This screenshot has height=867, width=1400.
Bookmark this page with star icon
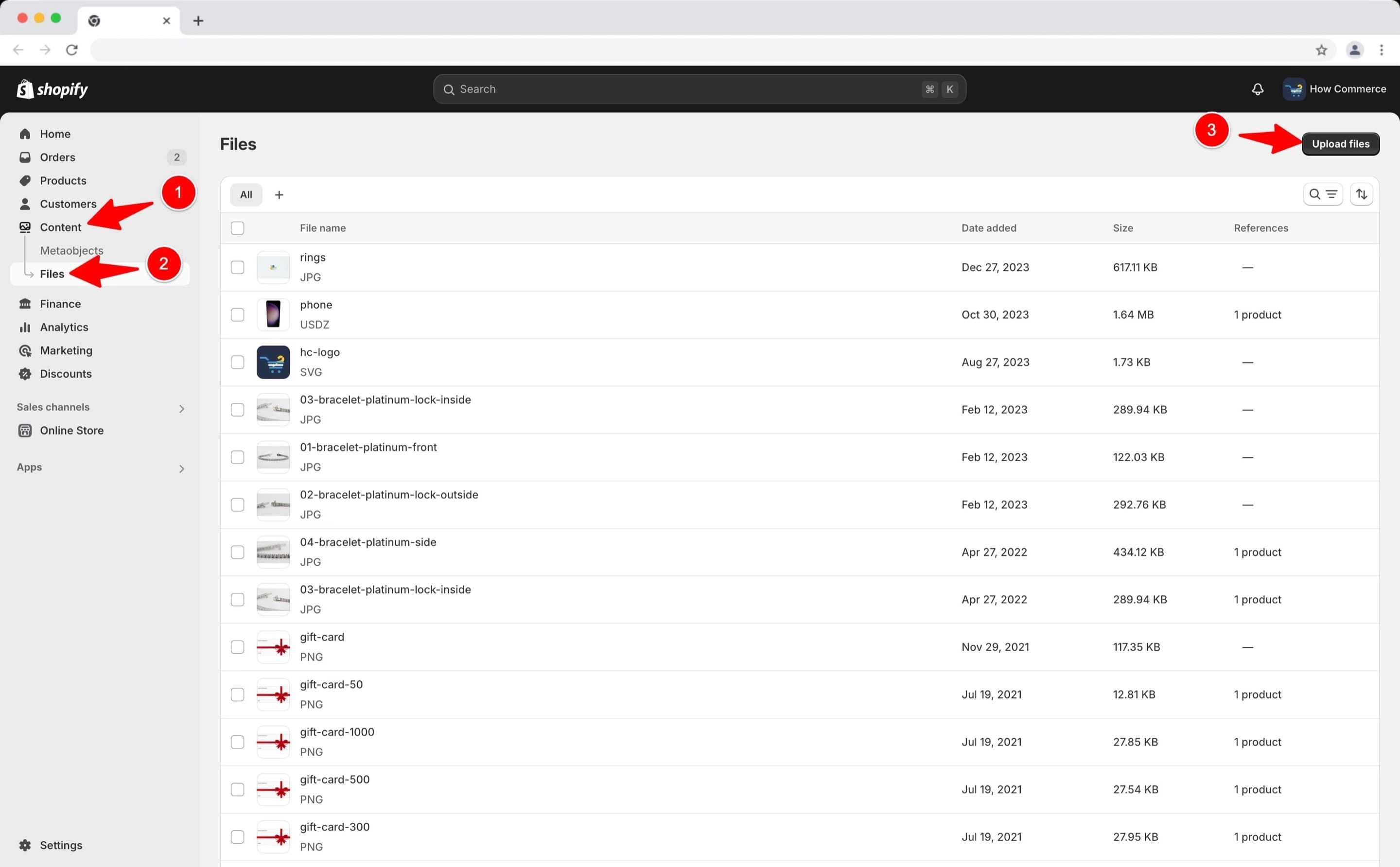1321,50
